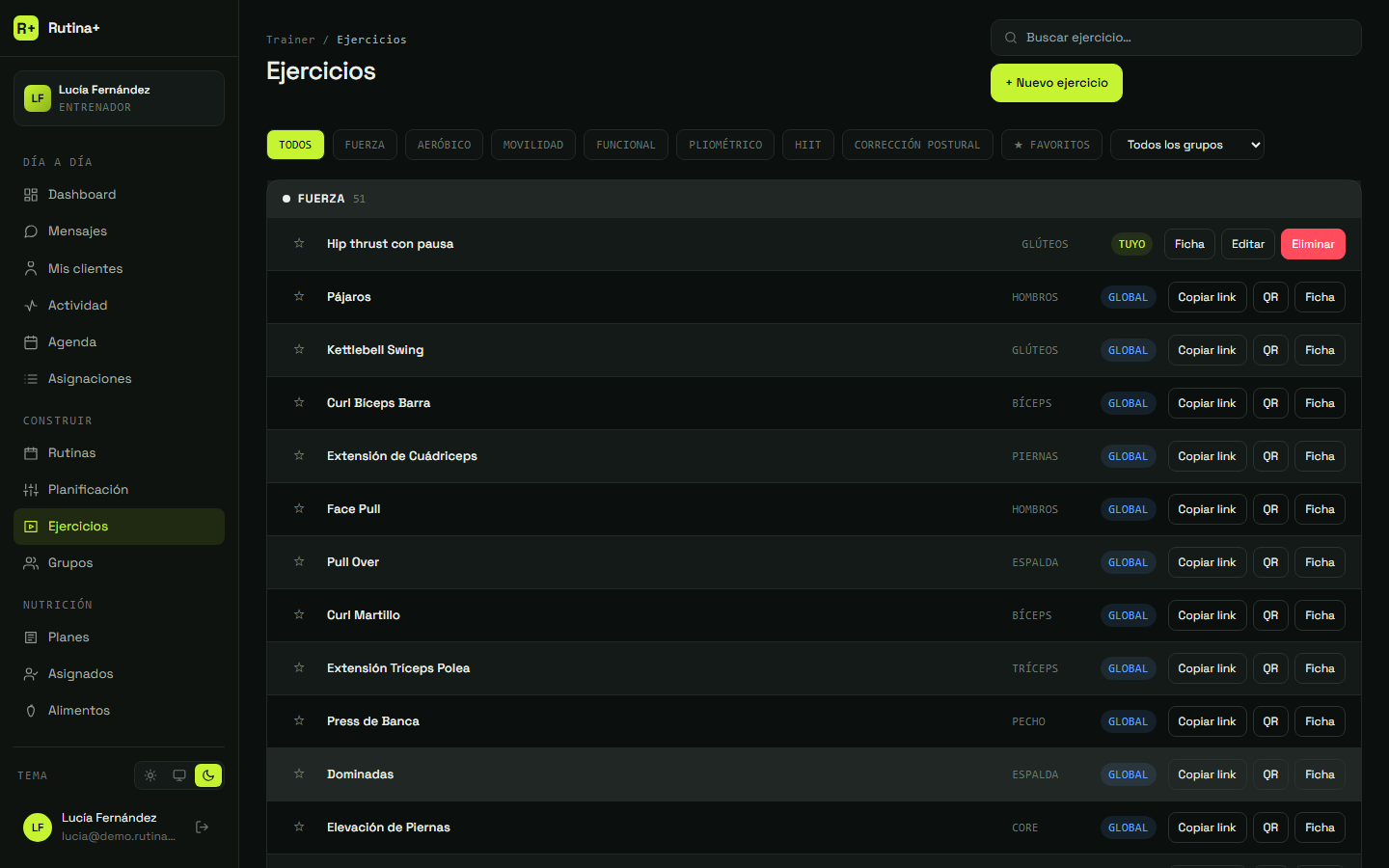
Task: Edit the Hip thrust con pausa exercise
Action: pos(1248,244)
